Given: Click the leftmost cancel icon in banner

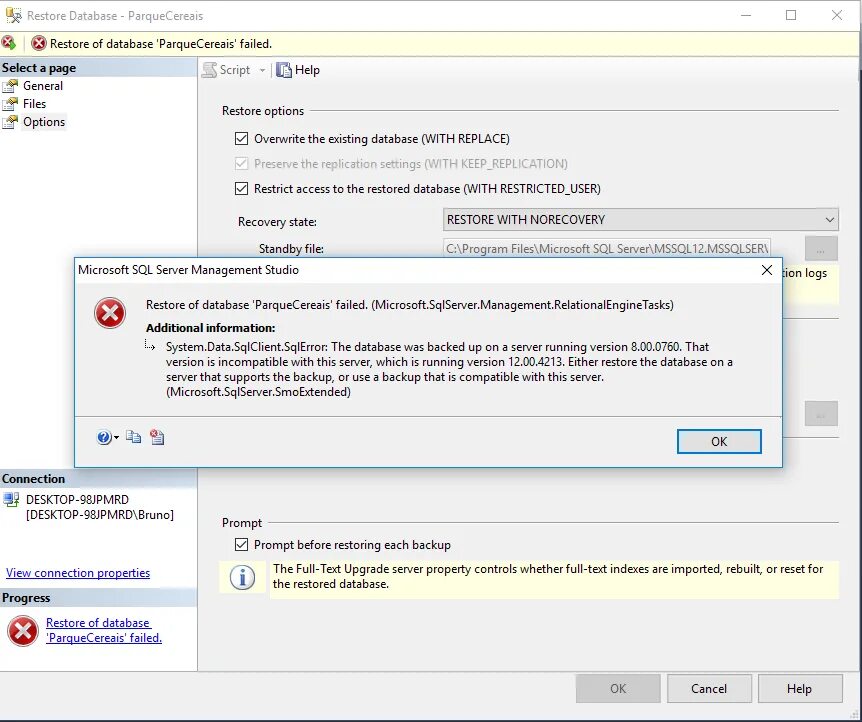Looking at the screenshot, I should click(8, 42).
